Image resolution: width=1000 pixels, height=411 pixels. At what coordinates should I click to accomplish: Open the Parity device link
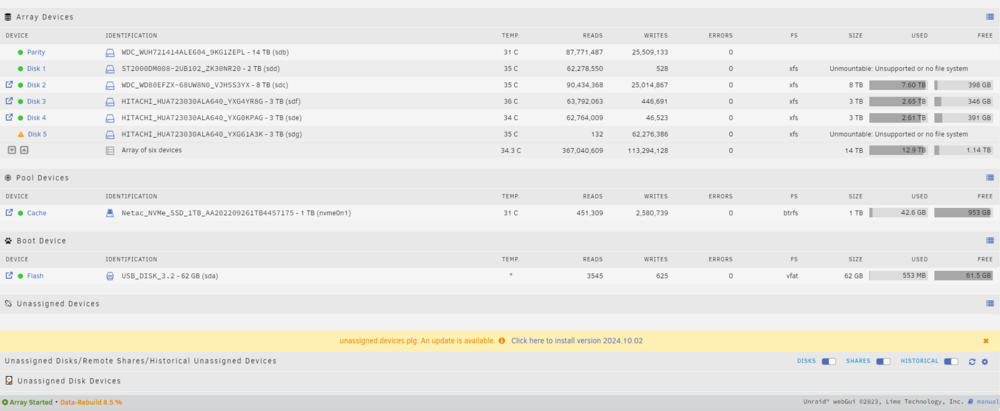pos(36,52)
